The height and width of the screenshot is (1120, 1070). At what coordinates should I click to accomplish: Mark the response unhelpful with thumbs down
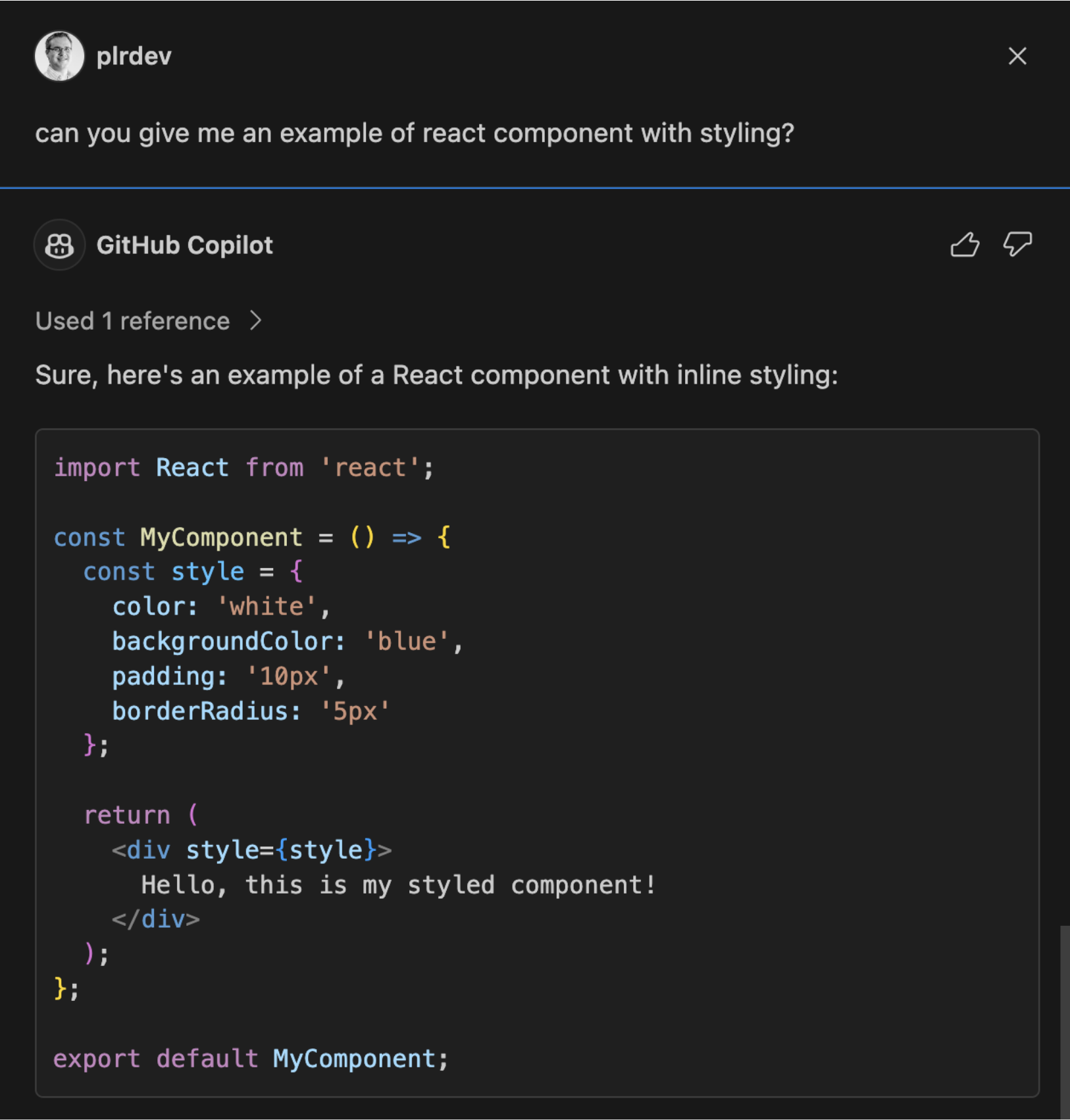(1017, 245)
